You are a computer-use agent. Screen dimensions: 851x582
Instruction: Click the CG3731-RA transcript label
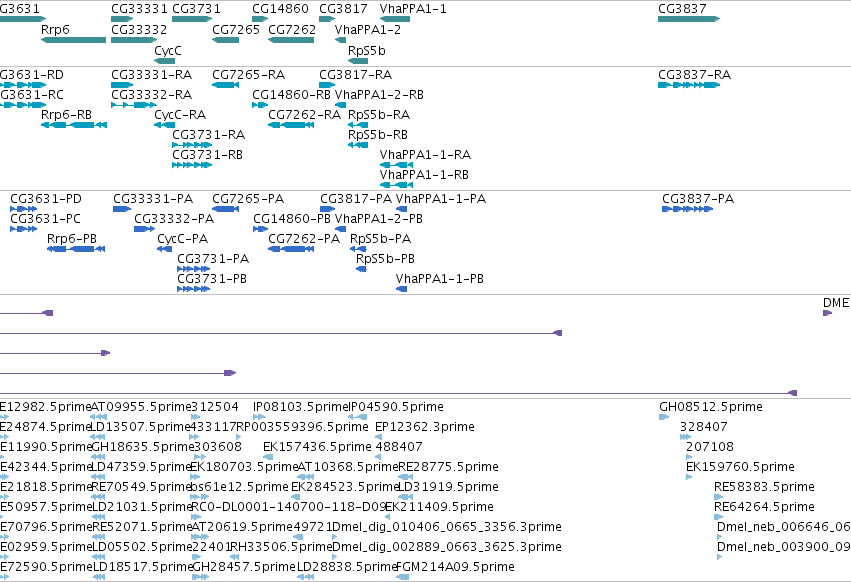pyautogui.click(x=208, y=135)
